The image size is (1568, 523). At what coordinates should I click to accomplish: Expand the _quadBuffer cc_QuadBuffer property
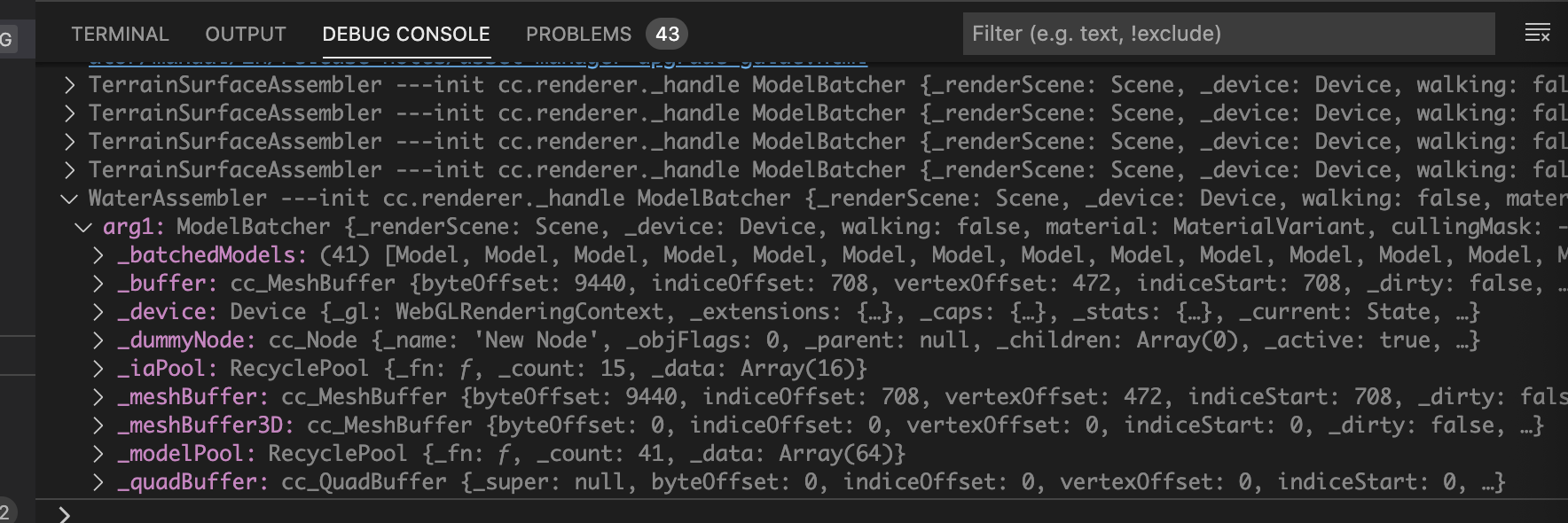coord(98,482)
